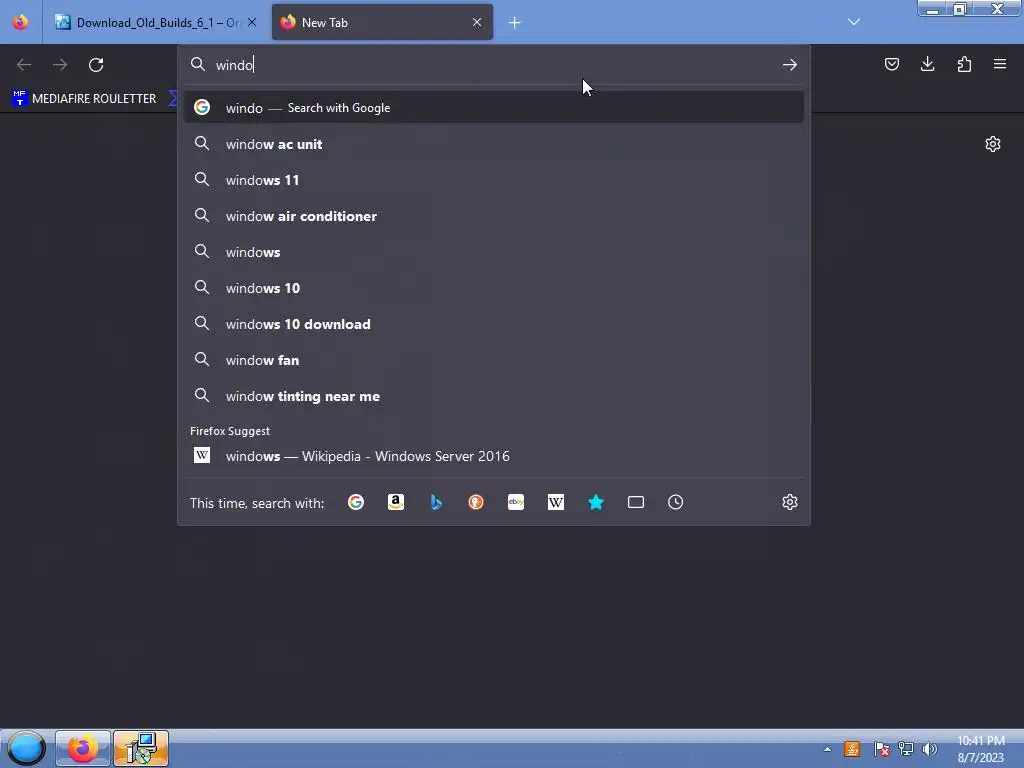Click Firefox taskbar button
The width and height of the screenshot is (1024, 768).
(83, 748)
